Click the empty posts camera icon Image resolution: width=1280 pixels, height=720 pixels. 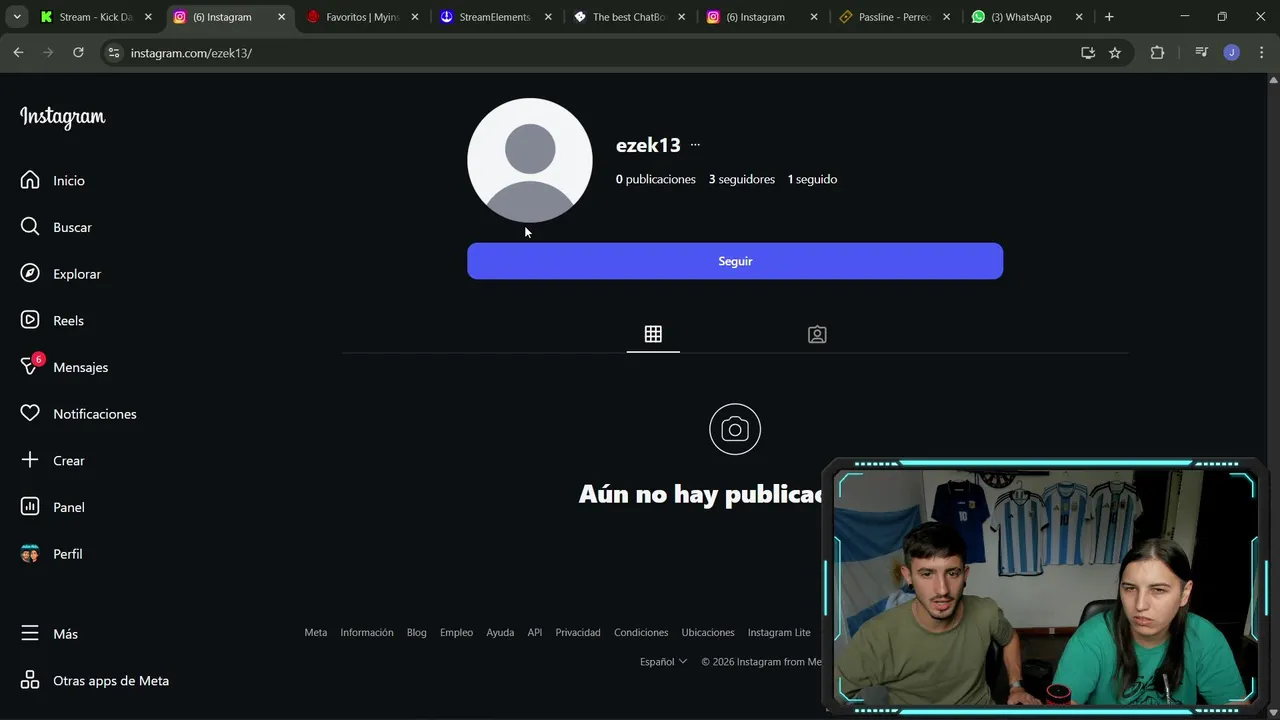click(735, 430)
